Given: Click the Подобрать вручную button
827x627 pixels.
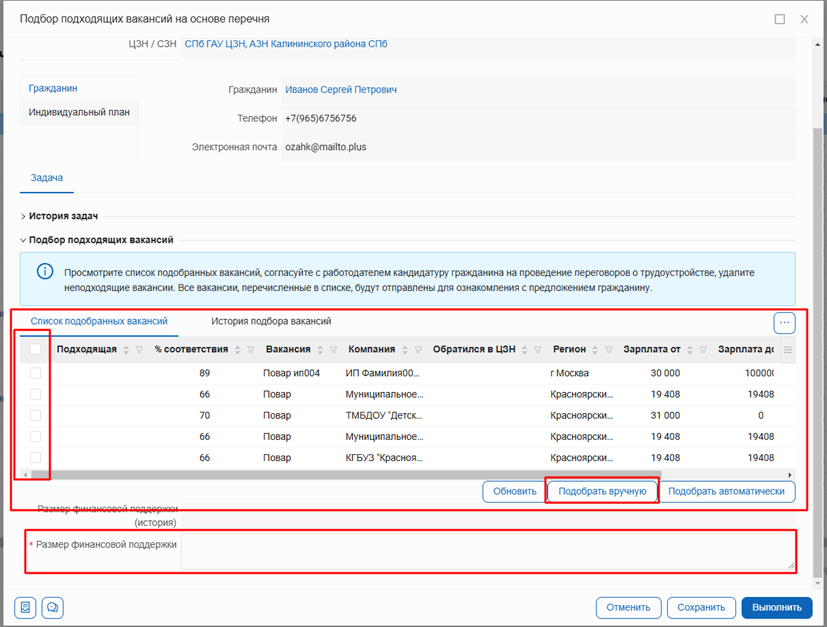Looking at the screenshot, I should (x=602, y=491).
